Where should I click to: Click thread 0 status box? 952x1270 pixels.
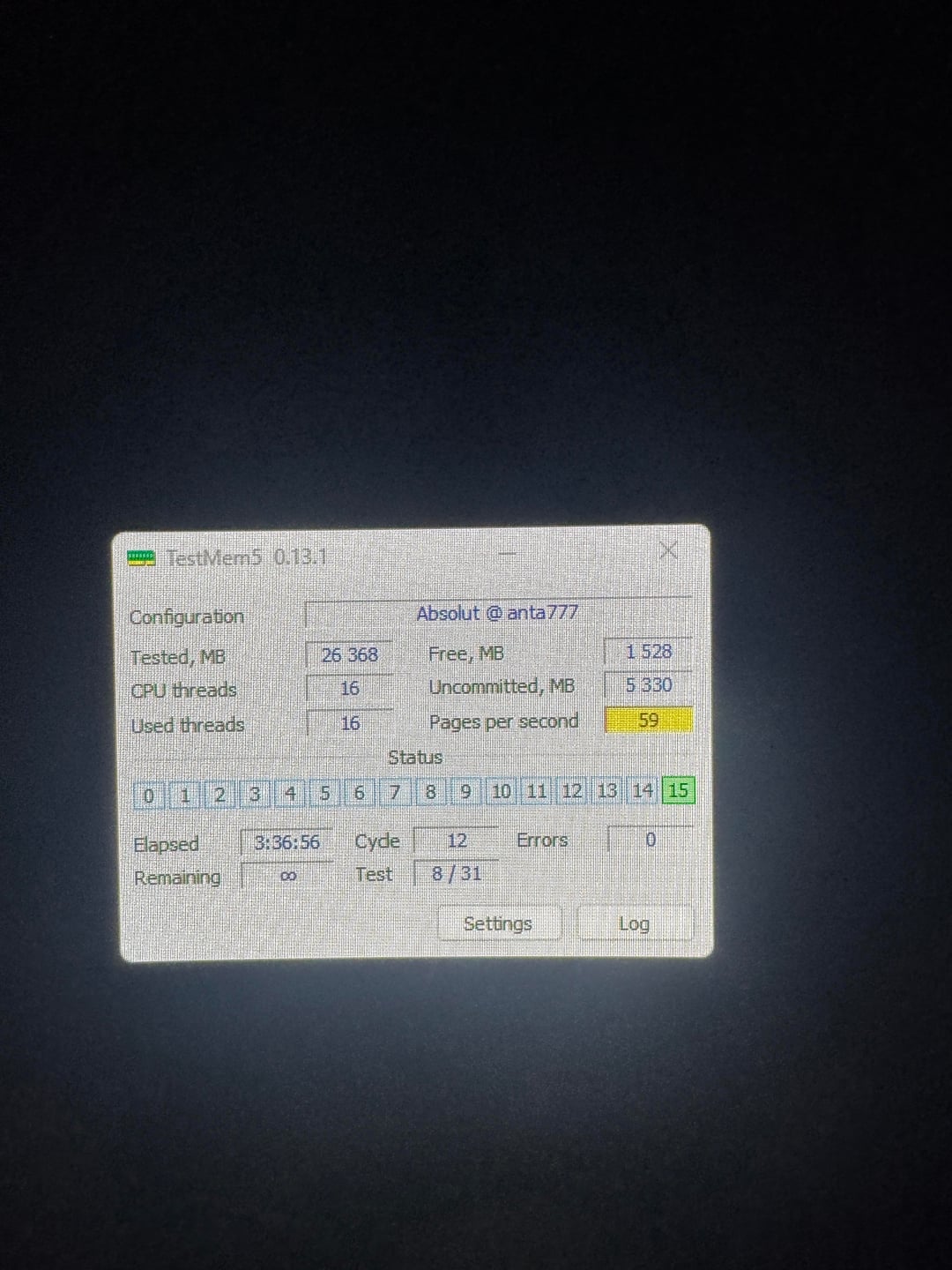(149, 796)
